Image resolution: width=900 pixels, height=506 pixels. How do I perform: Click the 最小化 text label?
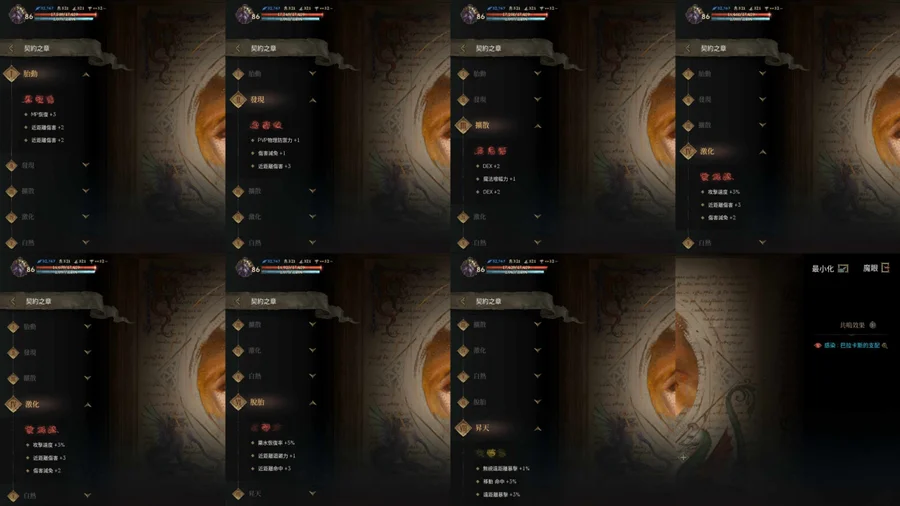click(x=823, y=268)
